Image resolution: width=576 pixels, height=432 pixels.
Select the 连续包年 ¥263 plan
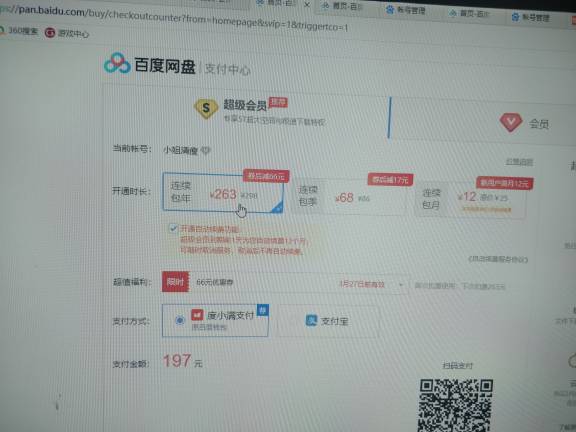pos(223,192)
